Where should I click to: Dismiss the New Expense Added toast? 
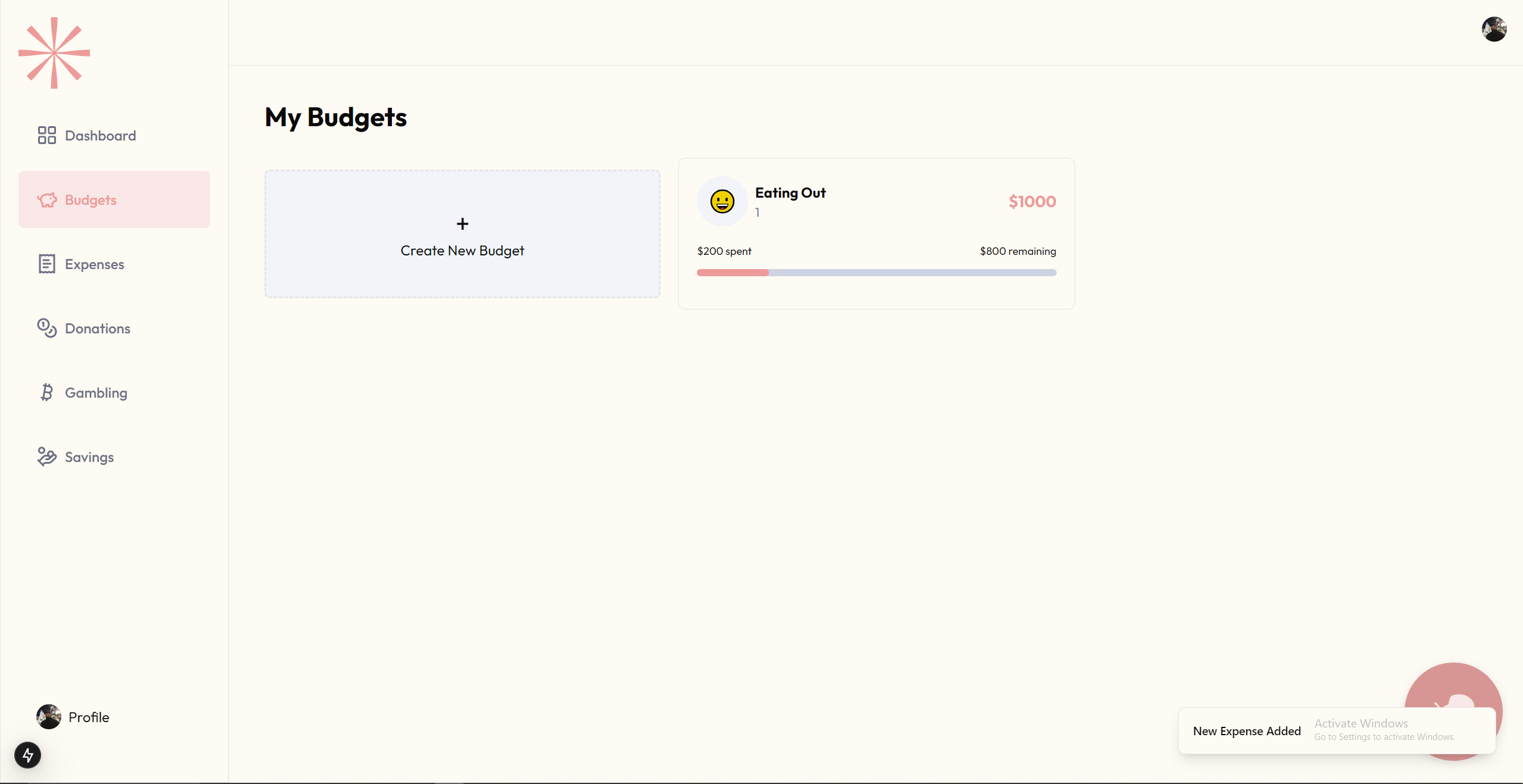click(x=1246, y=731)
